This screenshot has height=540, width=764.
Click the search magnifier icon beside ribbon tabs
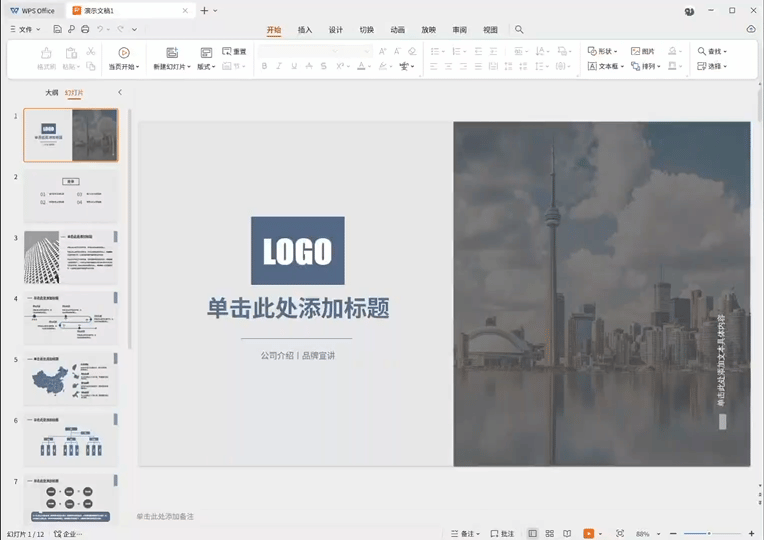(519, 30)
